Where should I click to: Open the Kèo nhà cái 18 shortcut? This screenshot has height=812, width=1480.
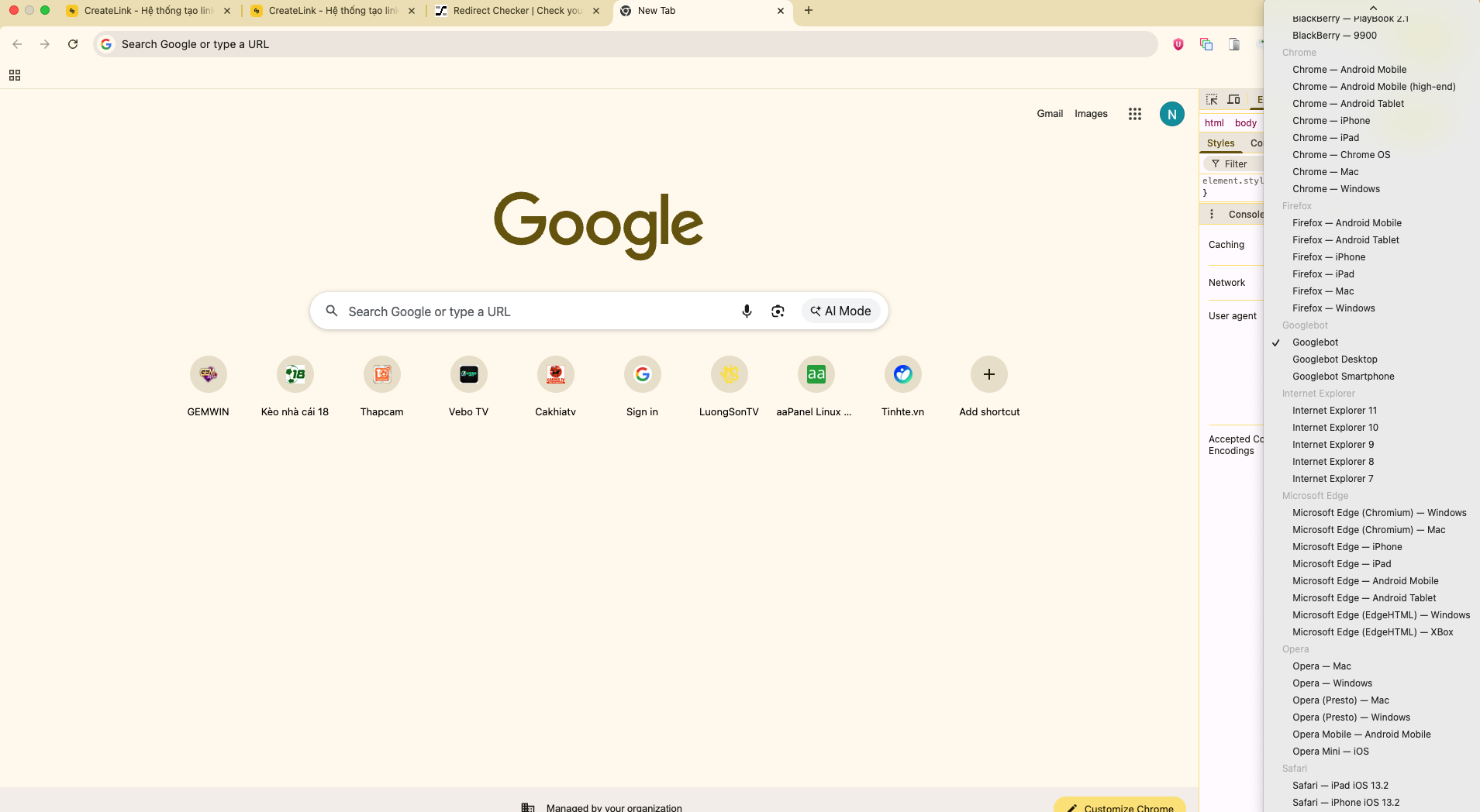tap(295, 387)
